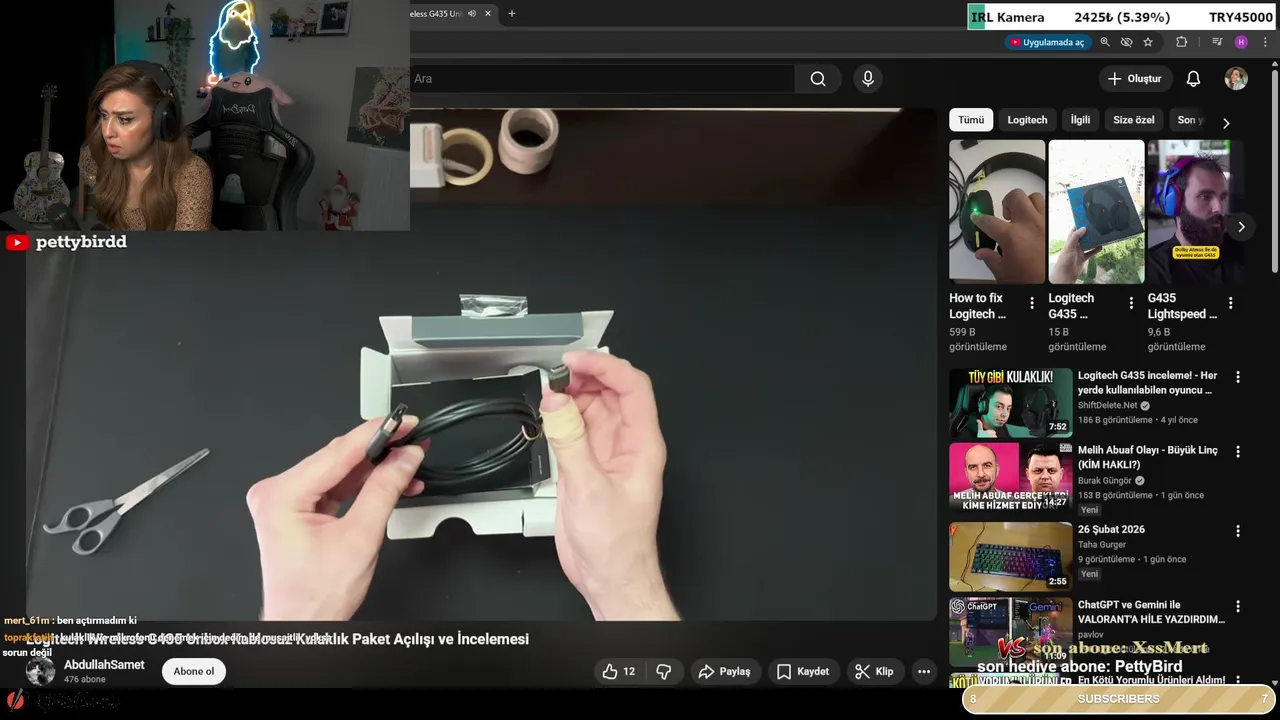Image resolution: width=1280 pixels, height=720 pixels.
Task: Open YouTube notifications bell
Action: coord(1193,79)
